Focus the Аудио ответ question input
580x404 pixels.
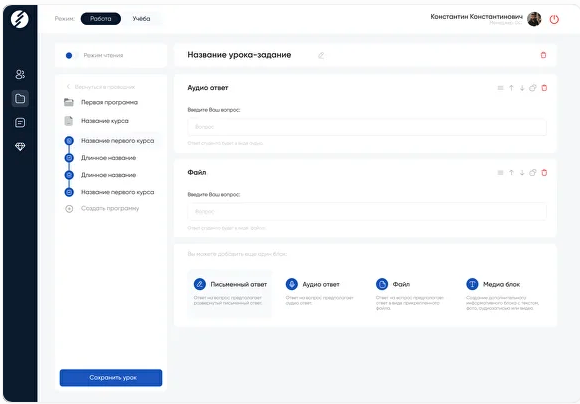(x=367, y=127)
